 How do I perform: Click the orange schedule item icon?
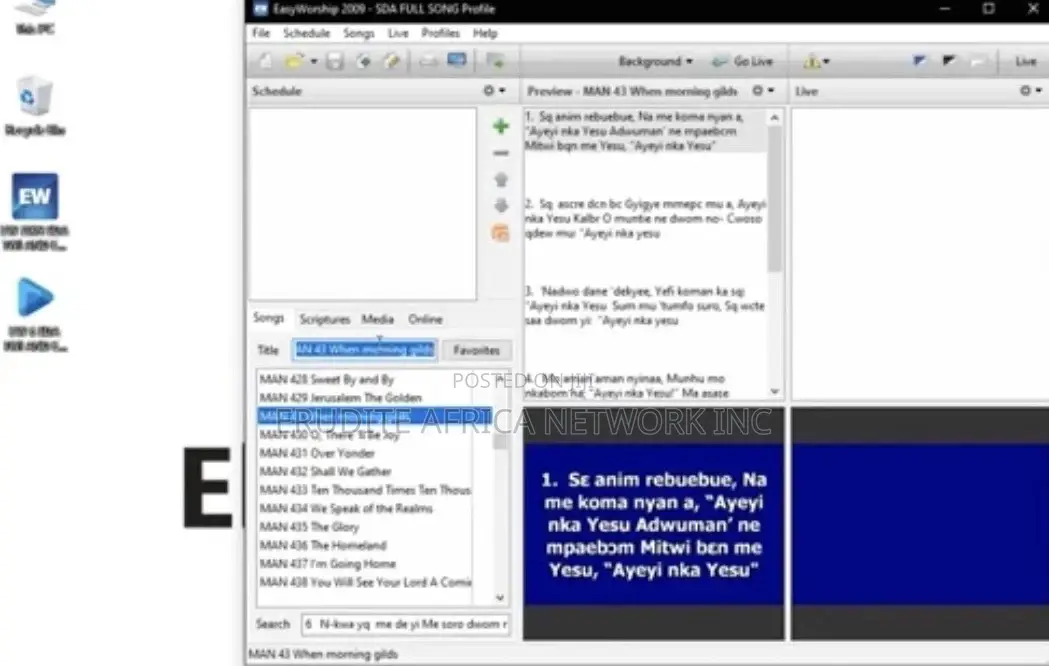tap(500, 233)
